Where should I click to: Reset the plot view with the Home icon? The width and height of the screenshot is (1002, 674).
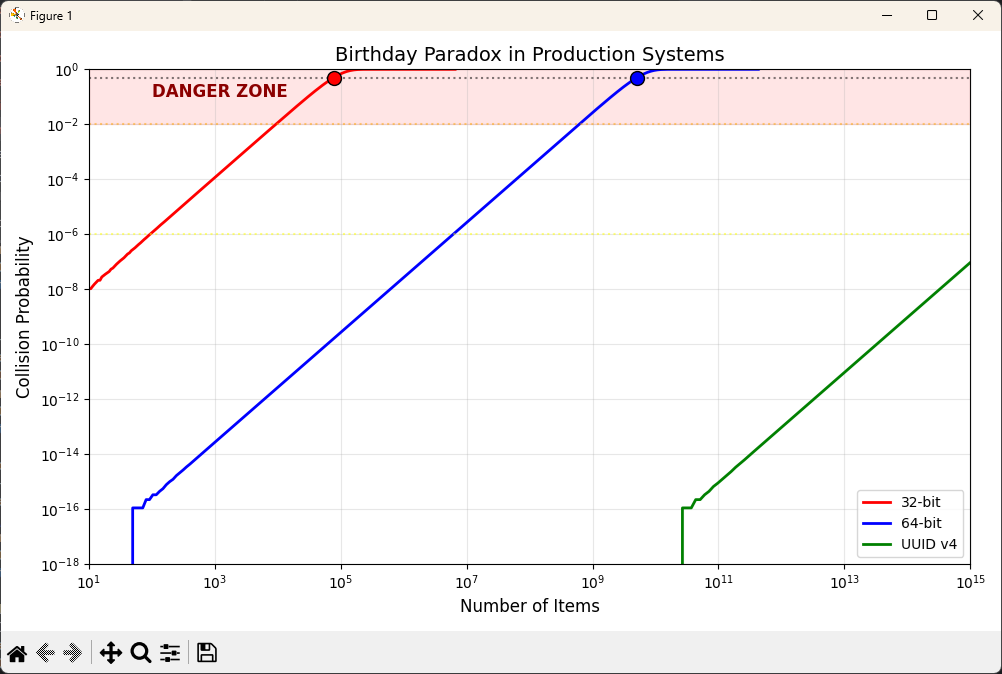(x=17, y=652)
